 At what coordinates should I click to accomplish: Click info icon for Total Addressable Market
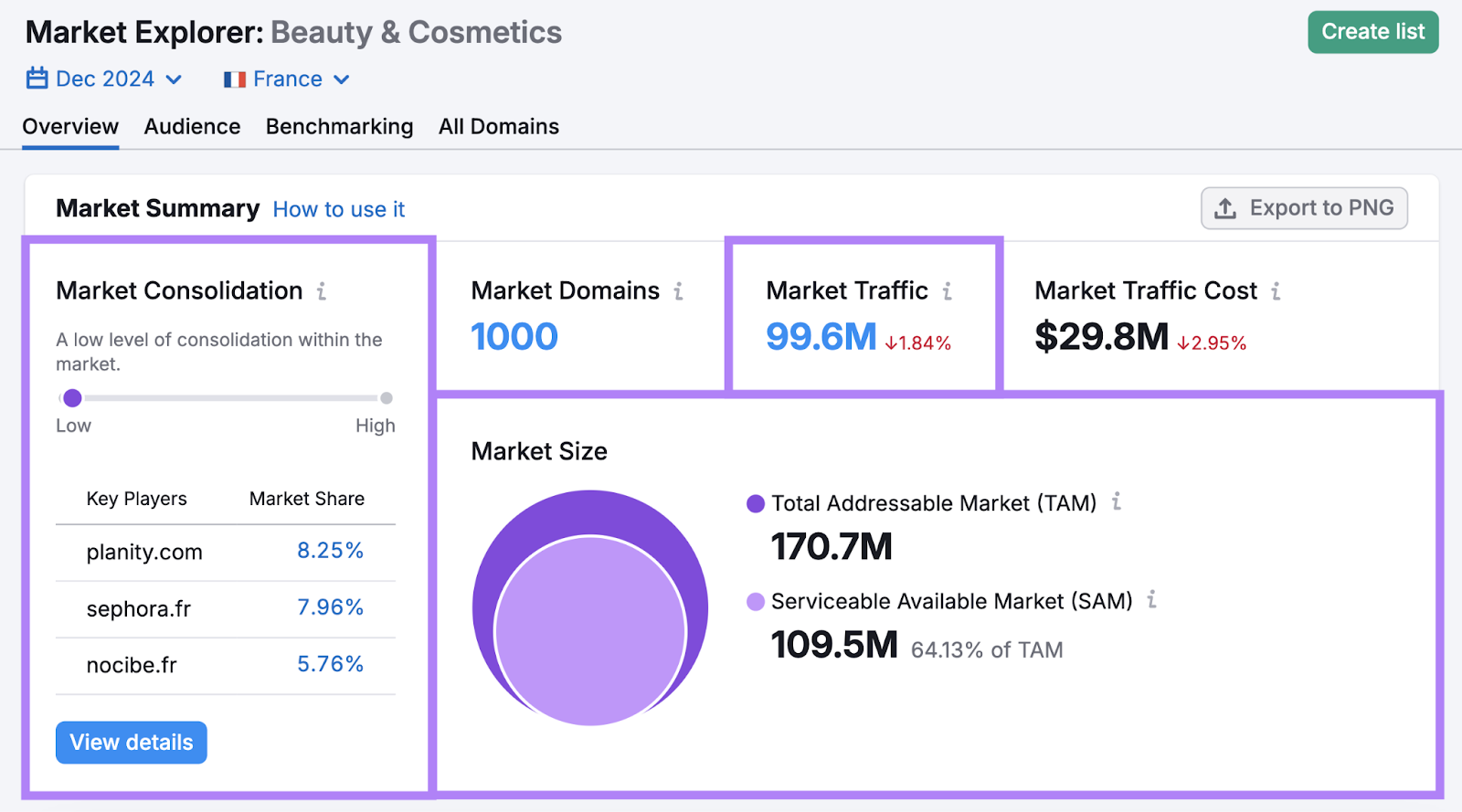[1116, 501]
